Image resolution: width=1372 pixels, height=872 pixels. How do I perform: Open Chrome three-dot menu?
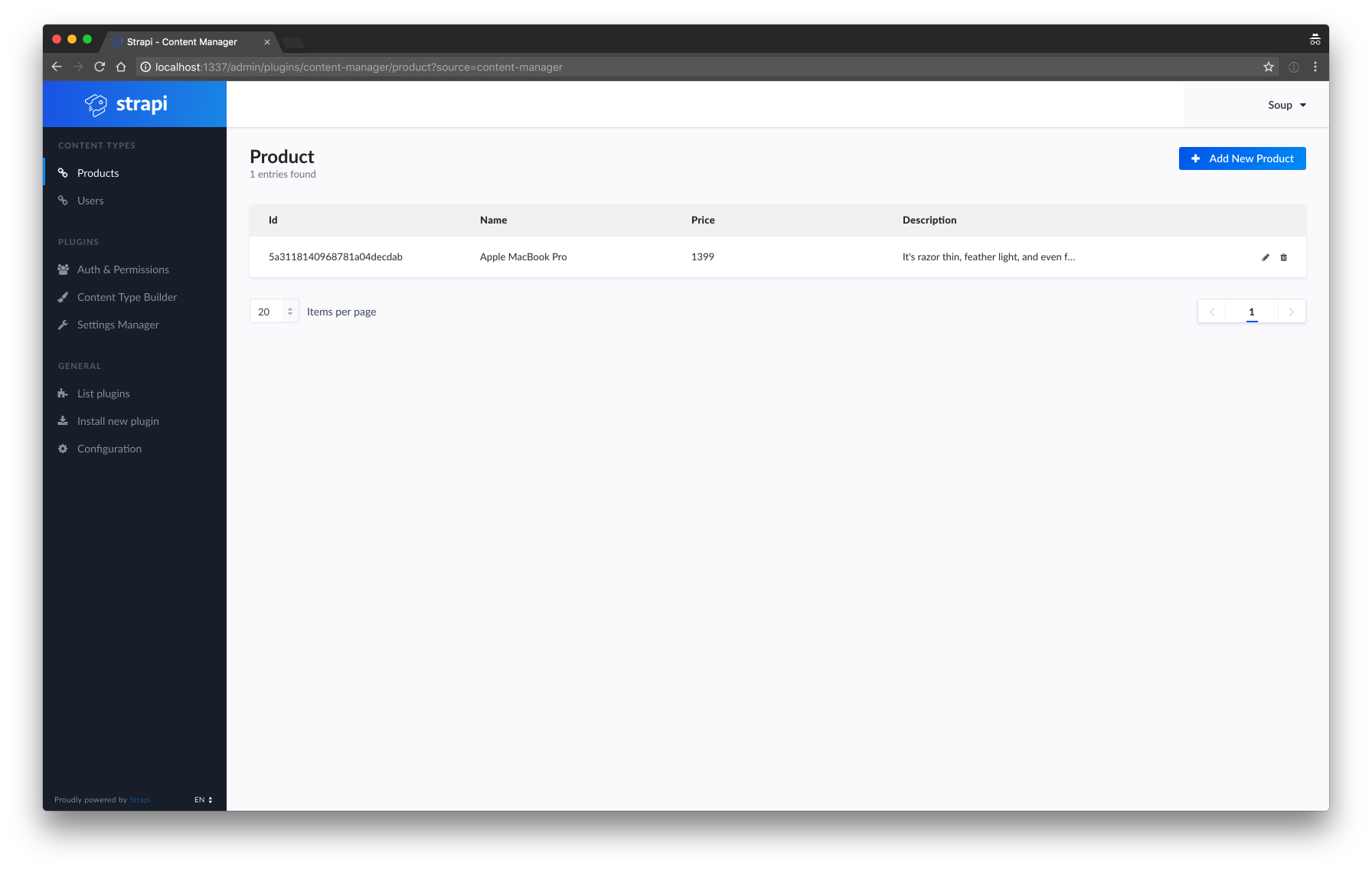click(x=1315, y=67)
